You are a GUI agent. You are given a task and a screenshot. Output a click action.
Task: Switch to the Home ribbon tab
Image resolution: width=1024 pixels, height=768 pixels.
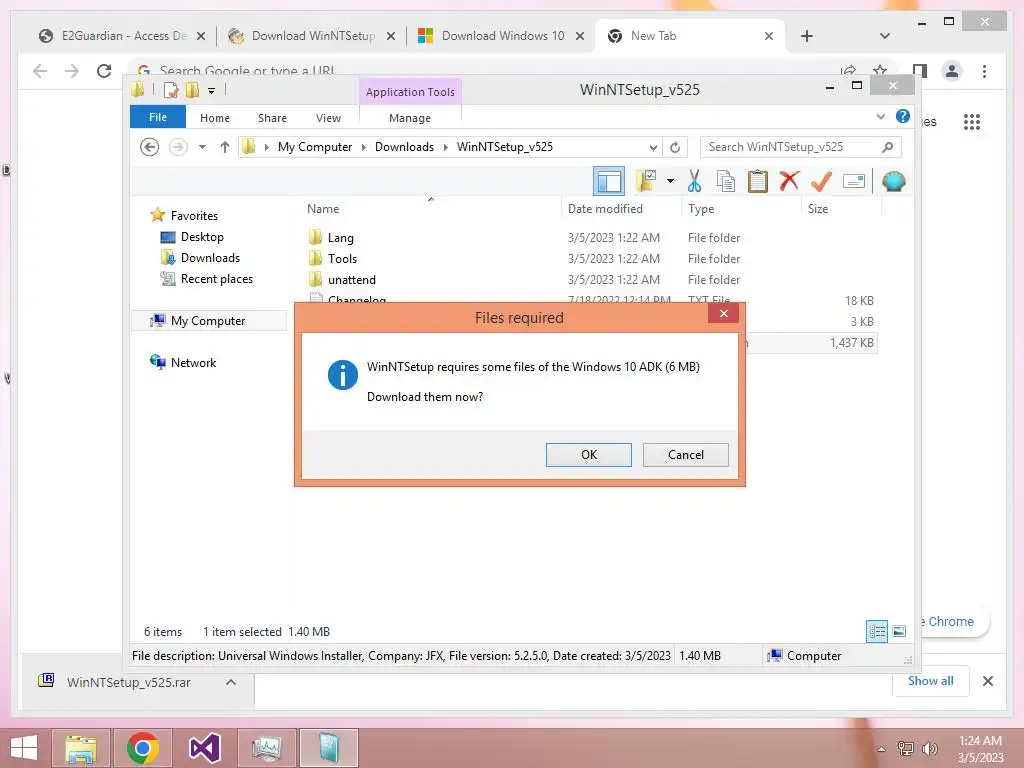click(x=215, y=118)
